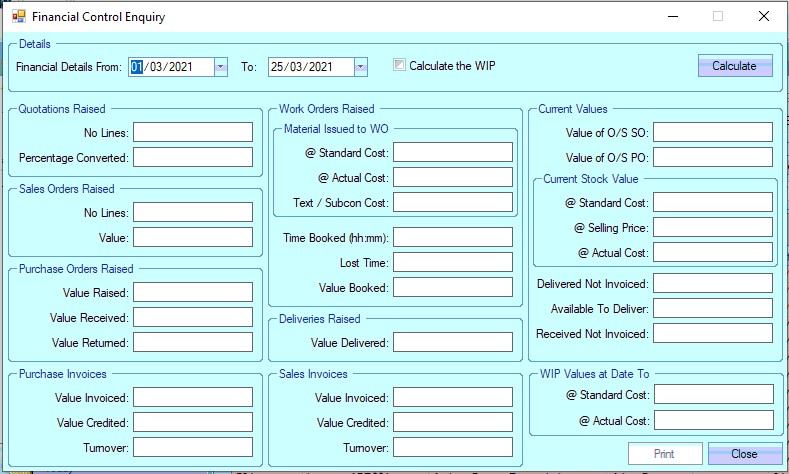
Task: Open the Financial Details From date dropdown
Action: [220, 67]
